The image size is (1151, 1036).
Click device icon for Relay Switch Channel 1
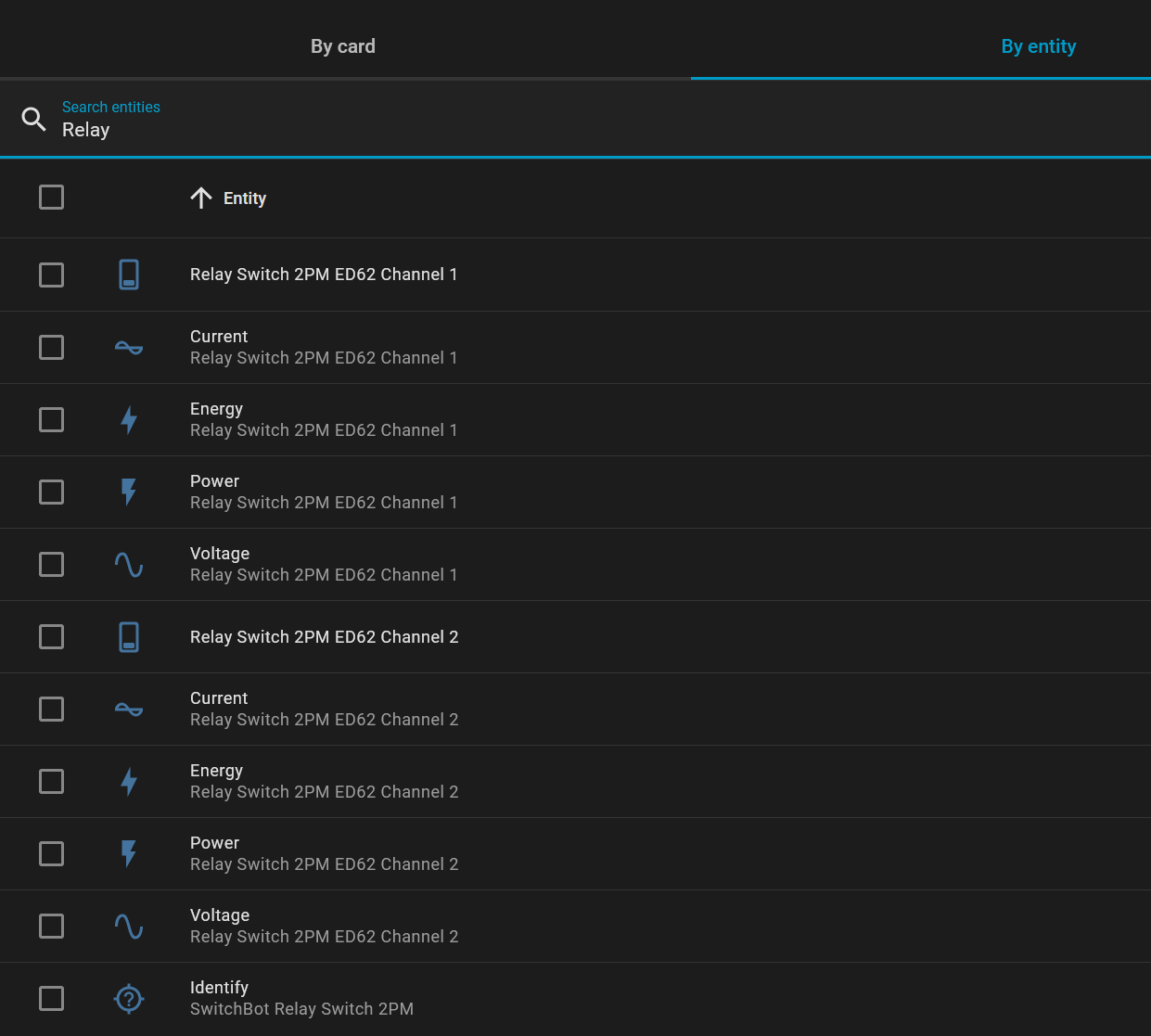pos(129,275)
